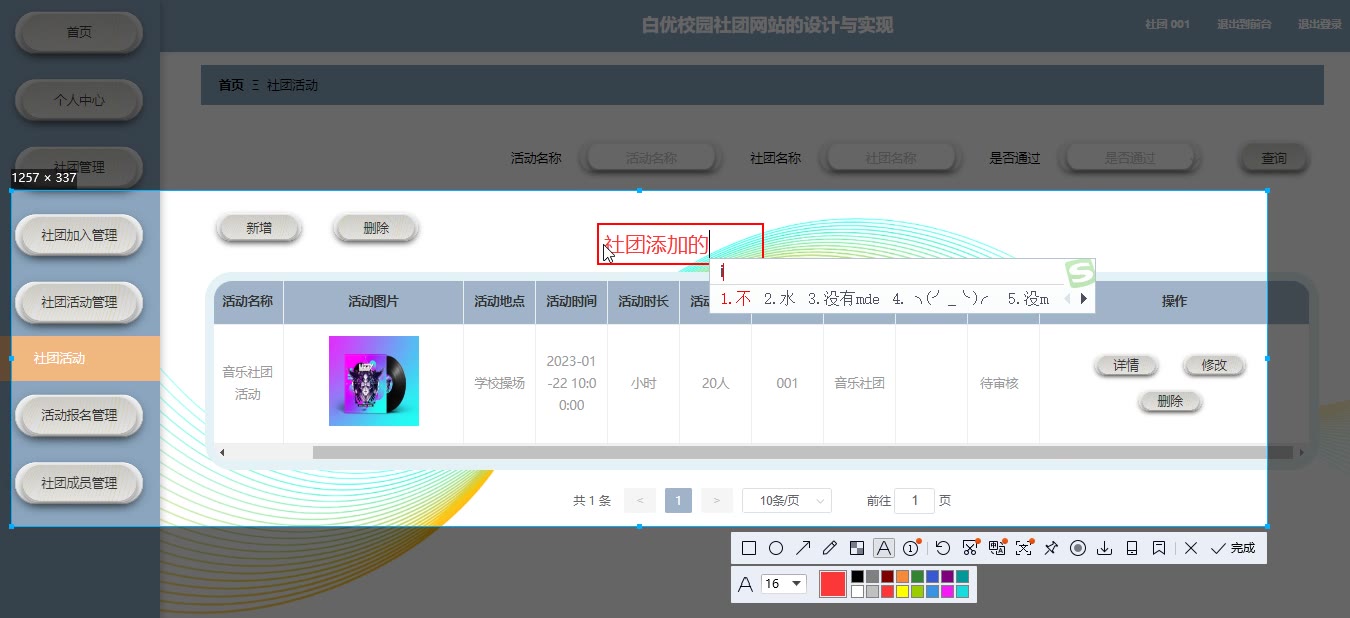Click 删除 in the table row
Viewport: 1350px width, 618px height.
pyautogui.click(x=1170, y=401)
